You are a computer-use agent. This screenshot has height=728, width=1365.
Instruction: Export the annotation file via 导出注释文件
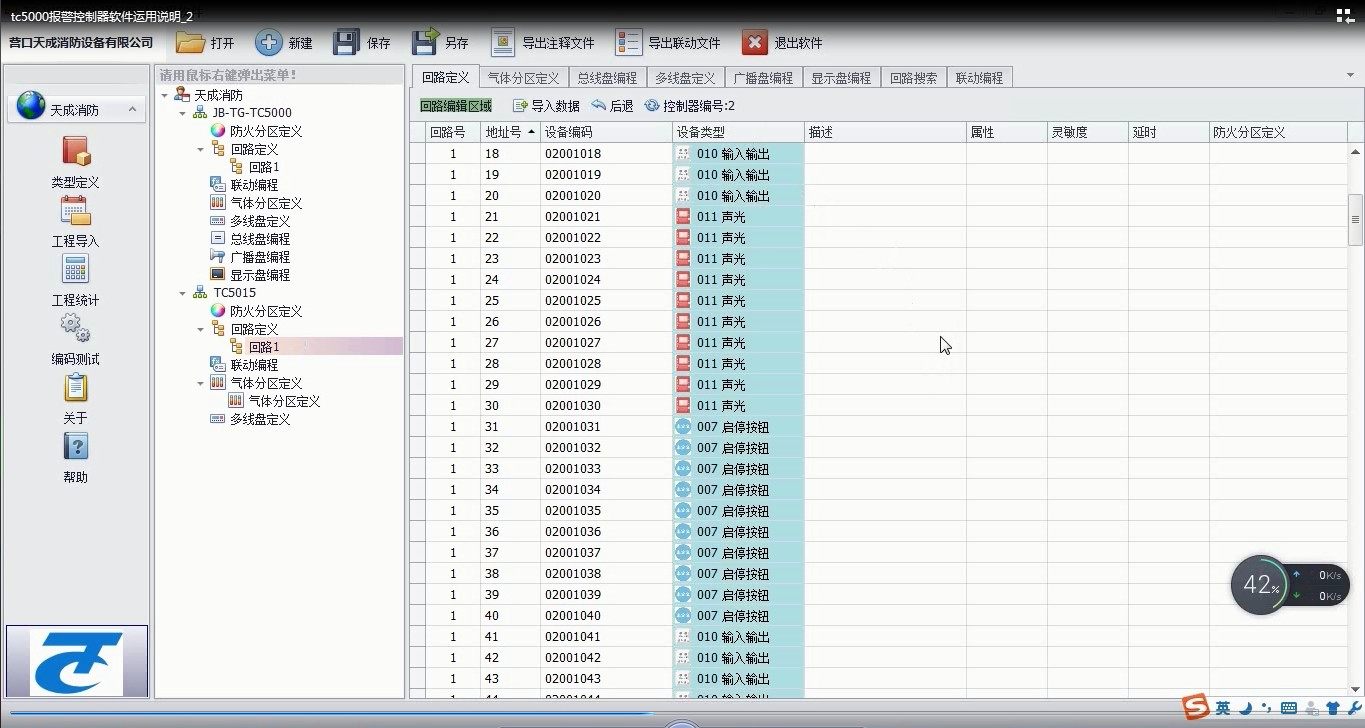pyautogui.click(x=542, y=43)
